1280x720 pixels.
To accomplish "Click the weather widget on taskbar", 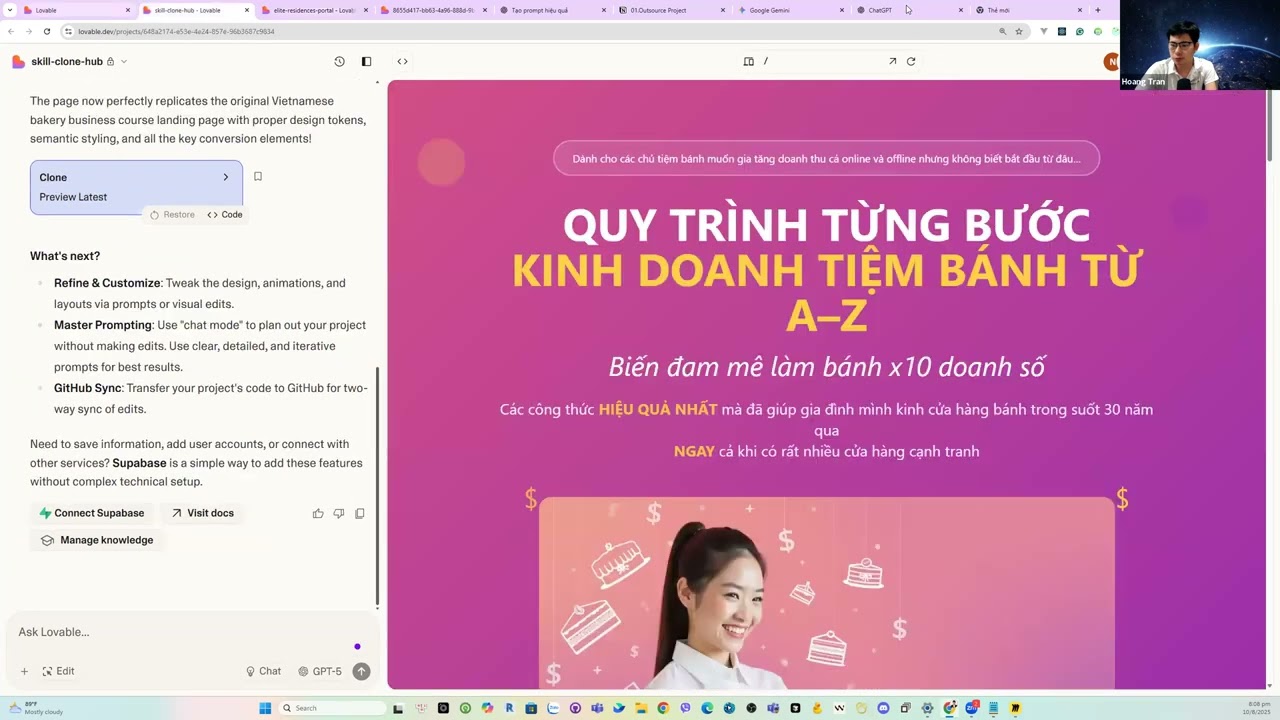I will [x=34, y=708].
